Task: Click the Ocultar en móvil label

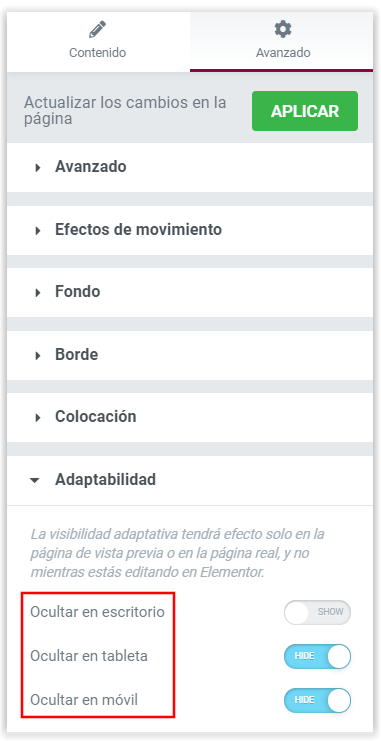Action: point(84,700)
